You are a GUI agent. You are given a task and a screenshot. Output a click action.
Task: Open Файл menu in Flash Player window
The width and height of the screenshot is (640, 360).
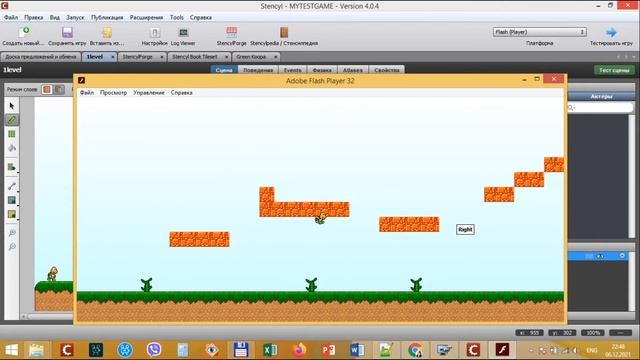click(x=87, y=93)
